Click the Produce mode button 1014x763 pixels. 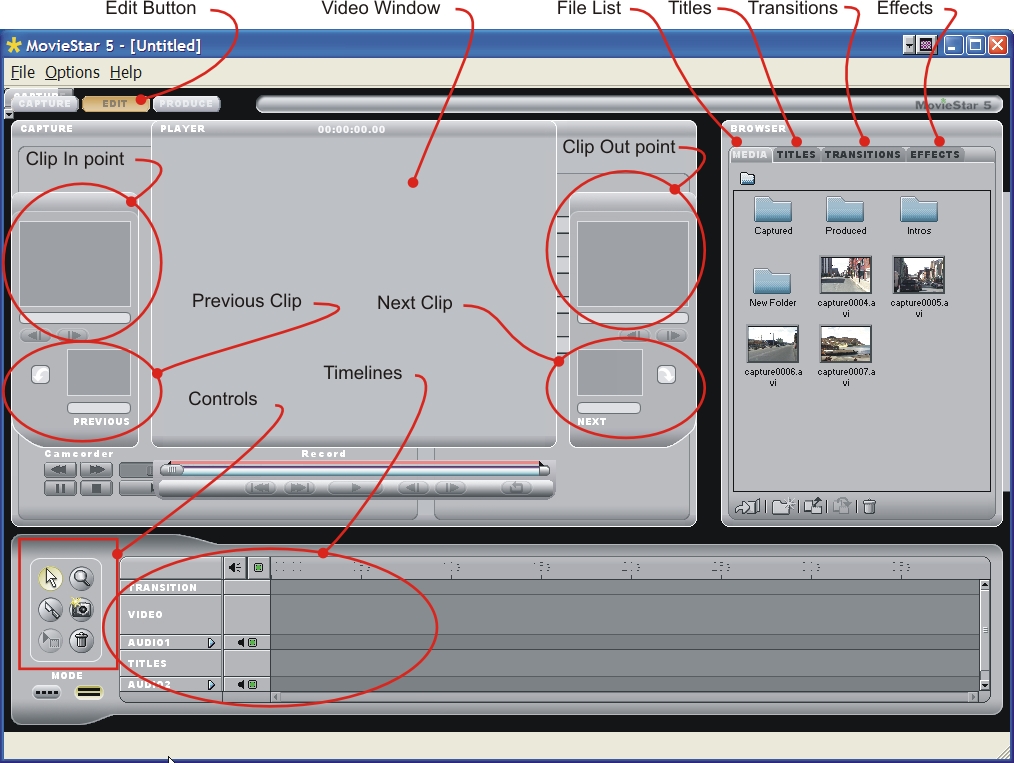pyautogui.click(x=186, y=103)
